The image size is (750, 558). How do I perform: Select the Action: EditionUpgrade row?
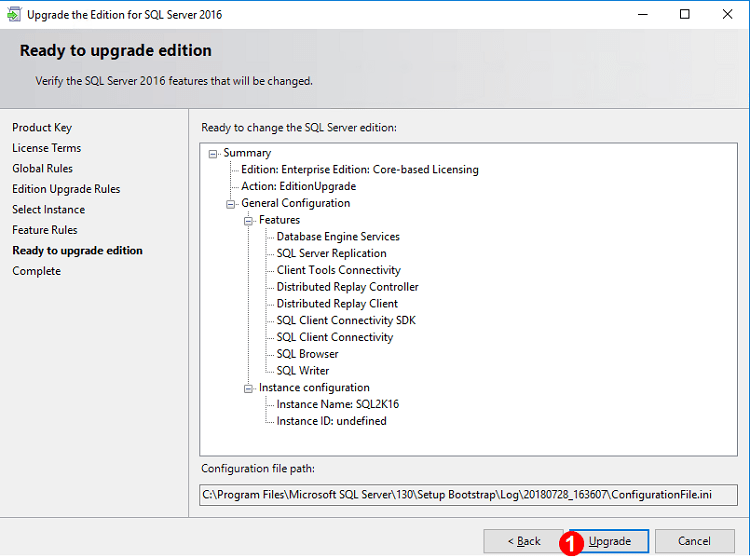[298, 186]
